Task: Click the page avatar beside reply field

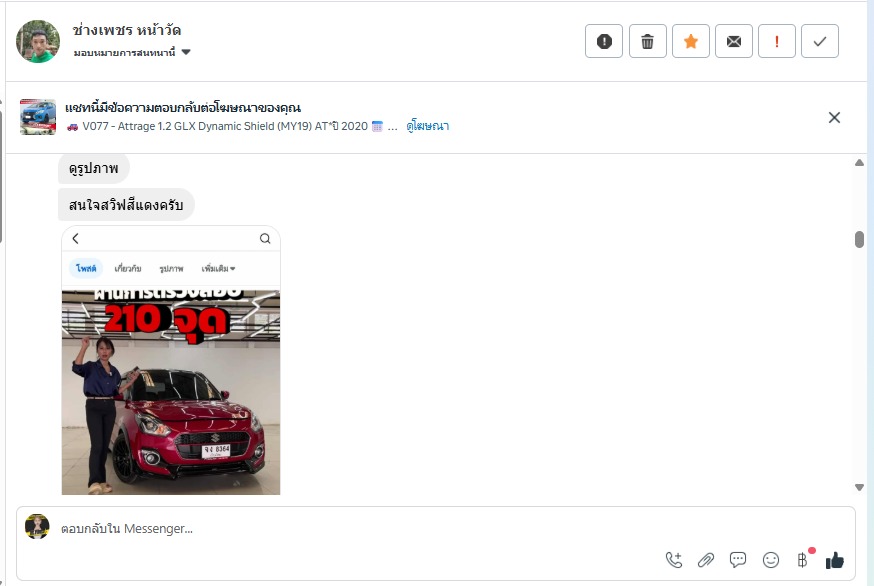Action: pyautogui.click(x=37, y=527)
